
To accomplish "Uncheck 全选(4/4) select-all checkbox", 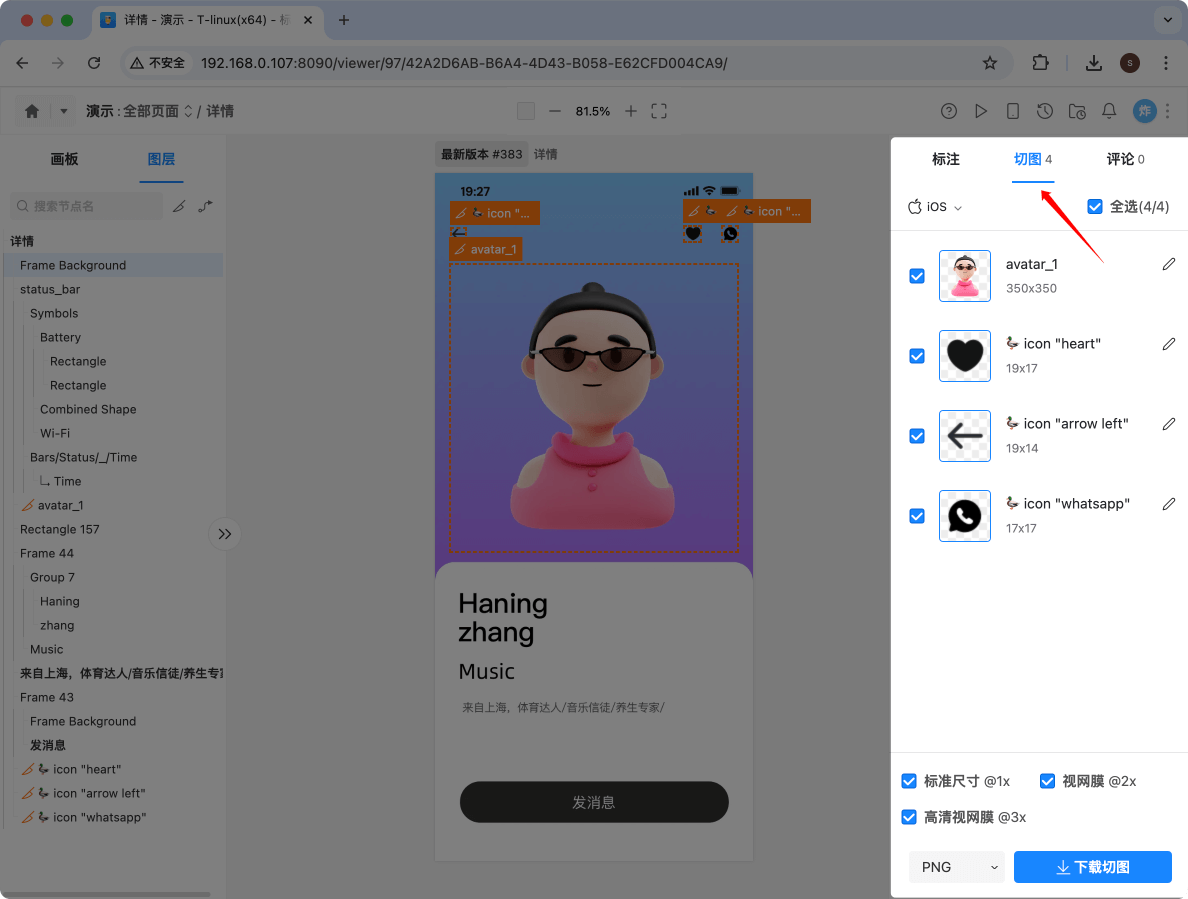I will (1095, 207).
